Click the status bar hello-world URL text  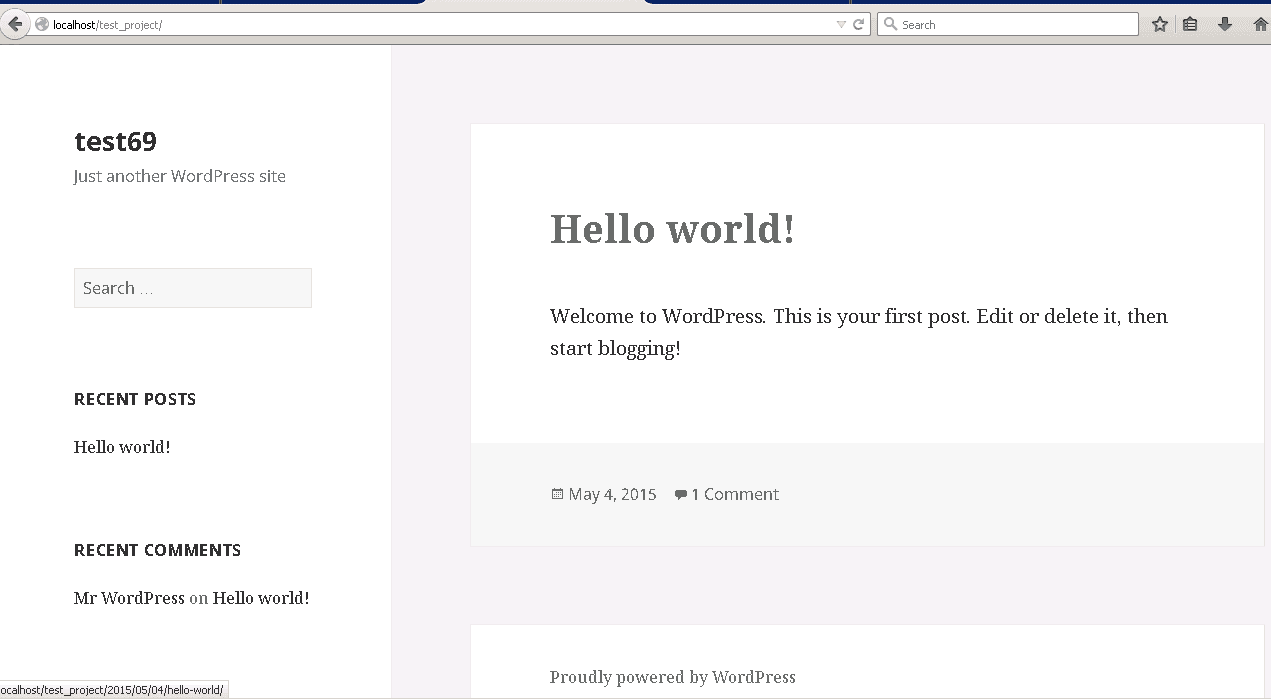pos(112,690)
